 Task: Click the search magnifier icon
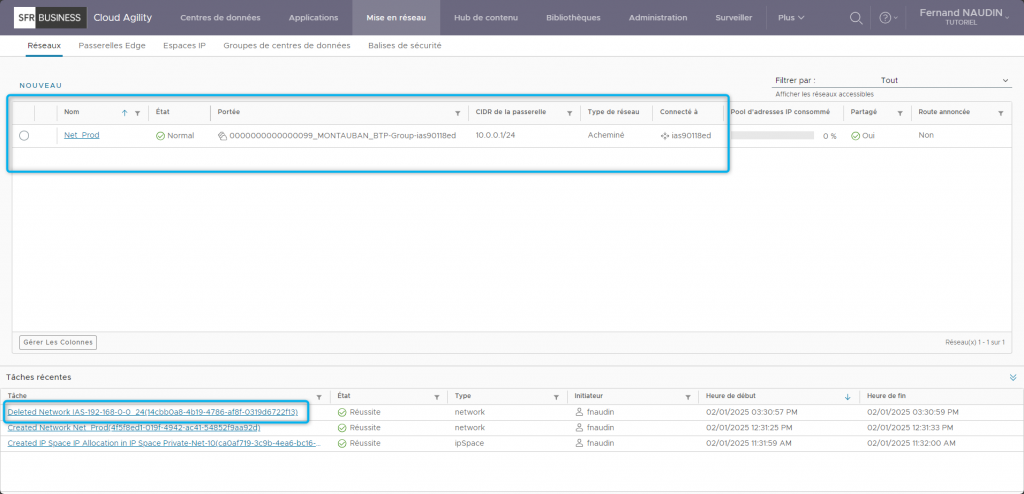click(856, 18)
